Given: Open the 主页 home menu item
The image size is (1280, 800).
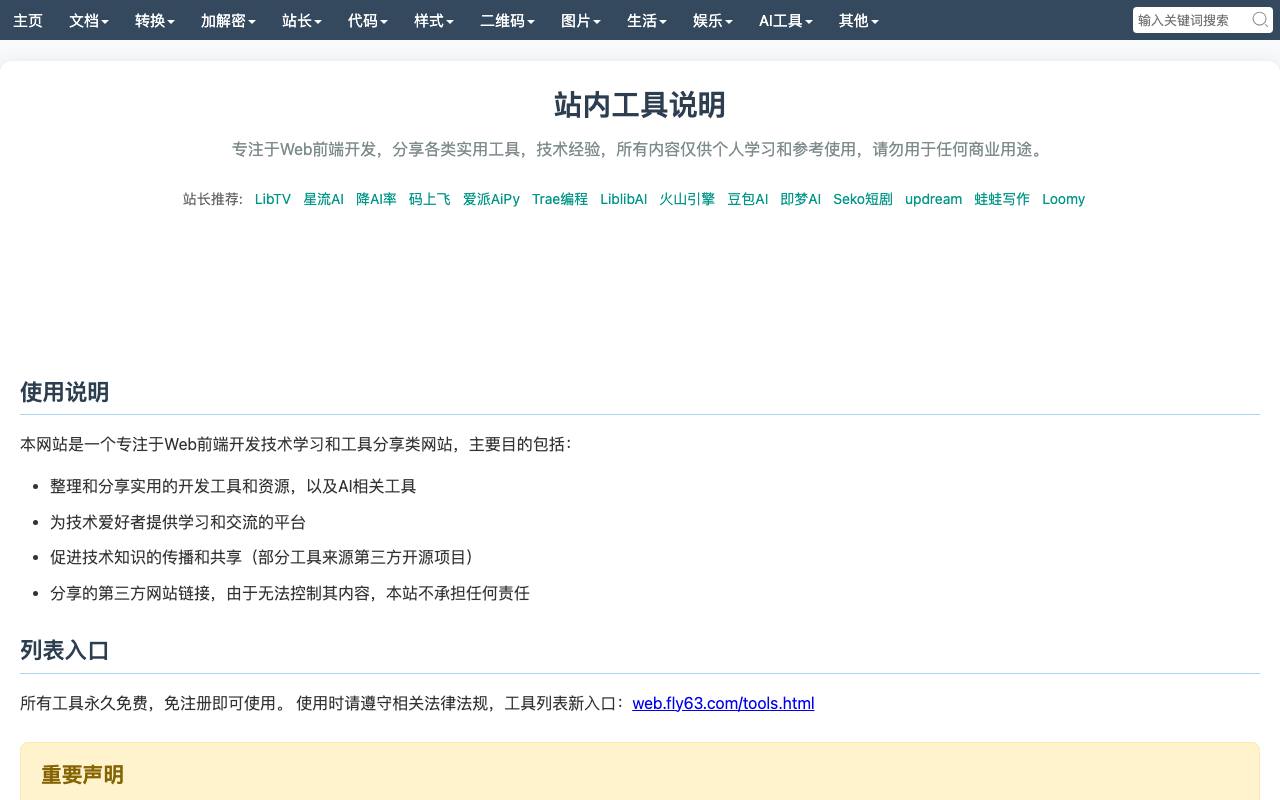Looking at the screenshot, I should pos(28,20).
